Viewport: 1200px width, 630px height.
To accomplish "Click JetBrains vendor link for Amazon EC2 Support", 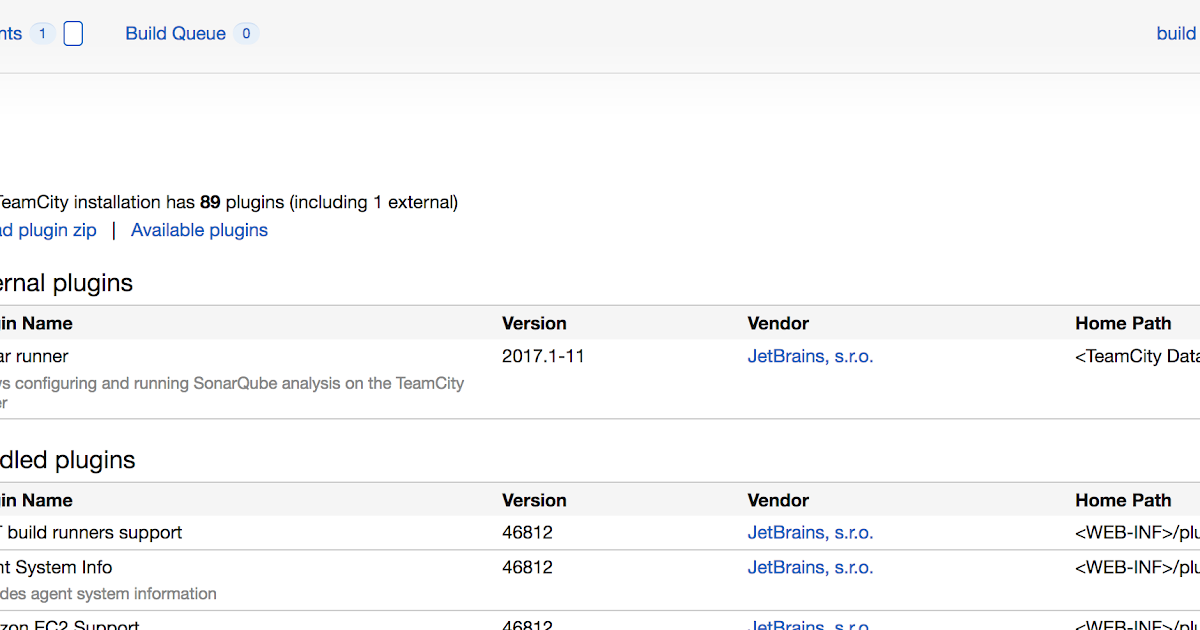I will click(x=808, y=625).
